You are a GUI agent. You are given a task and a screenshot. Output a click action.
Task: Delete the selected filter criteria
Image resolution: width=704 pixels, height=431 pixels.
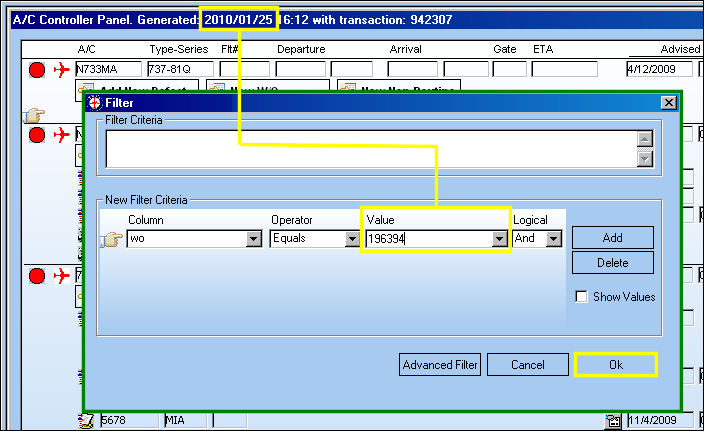click(x=612, y=263)
